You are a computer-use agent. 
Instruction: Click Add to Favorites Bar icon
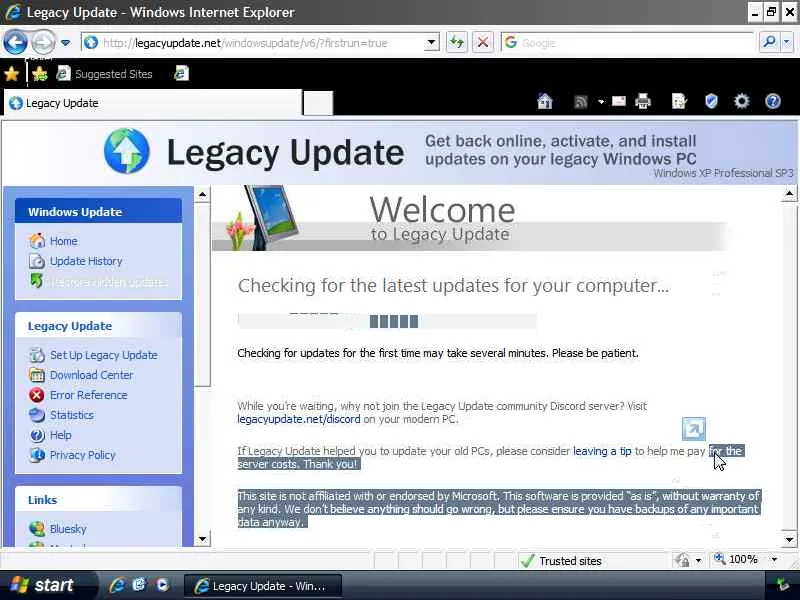tap(39, 74)
